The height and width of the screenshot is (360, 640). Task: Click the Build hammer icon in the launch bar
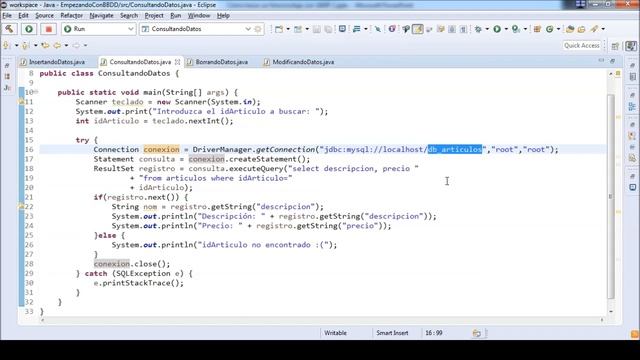(x=9, y=29)
